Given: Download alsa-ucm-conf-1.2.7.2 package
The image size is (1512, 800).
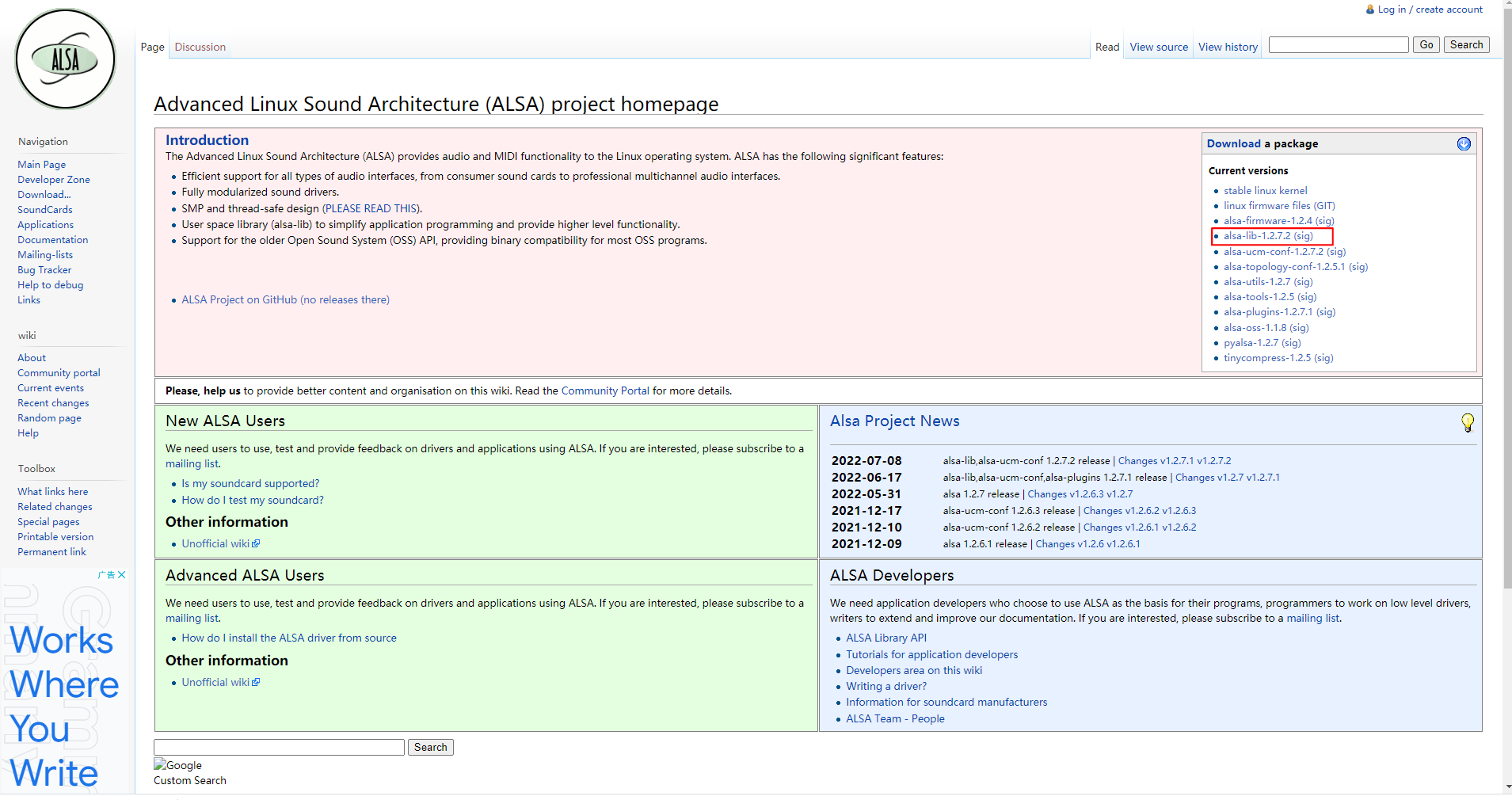Looking at the screenshot, I should tap(1274, 252).
